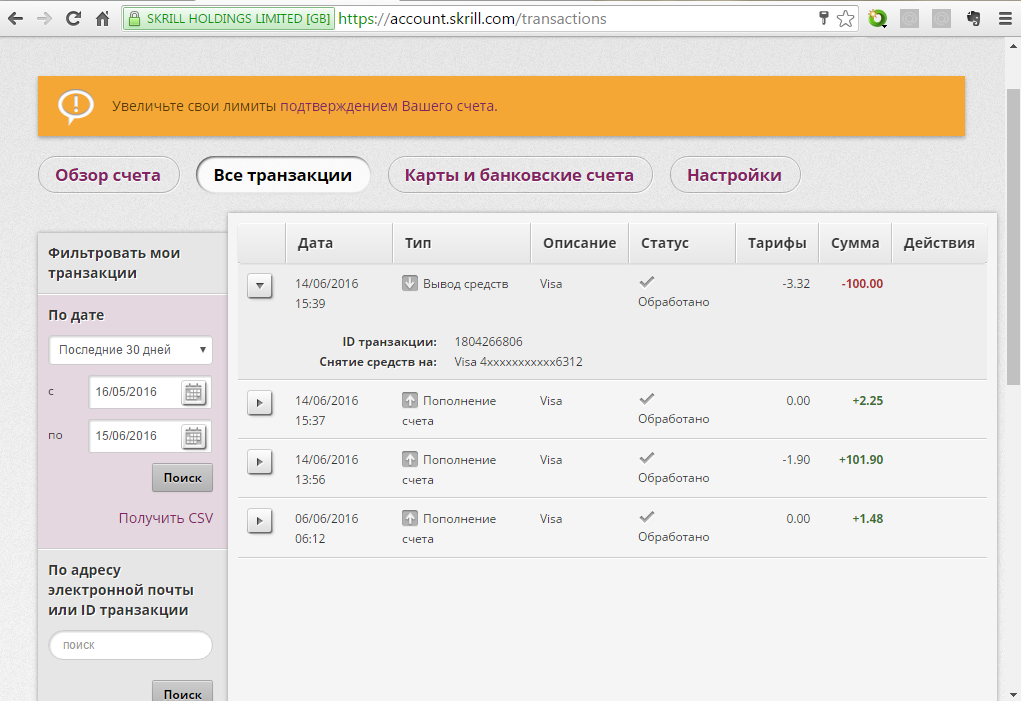Click the +1.48 amount

[x=867, y=519]
